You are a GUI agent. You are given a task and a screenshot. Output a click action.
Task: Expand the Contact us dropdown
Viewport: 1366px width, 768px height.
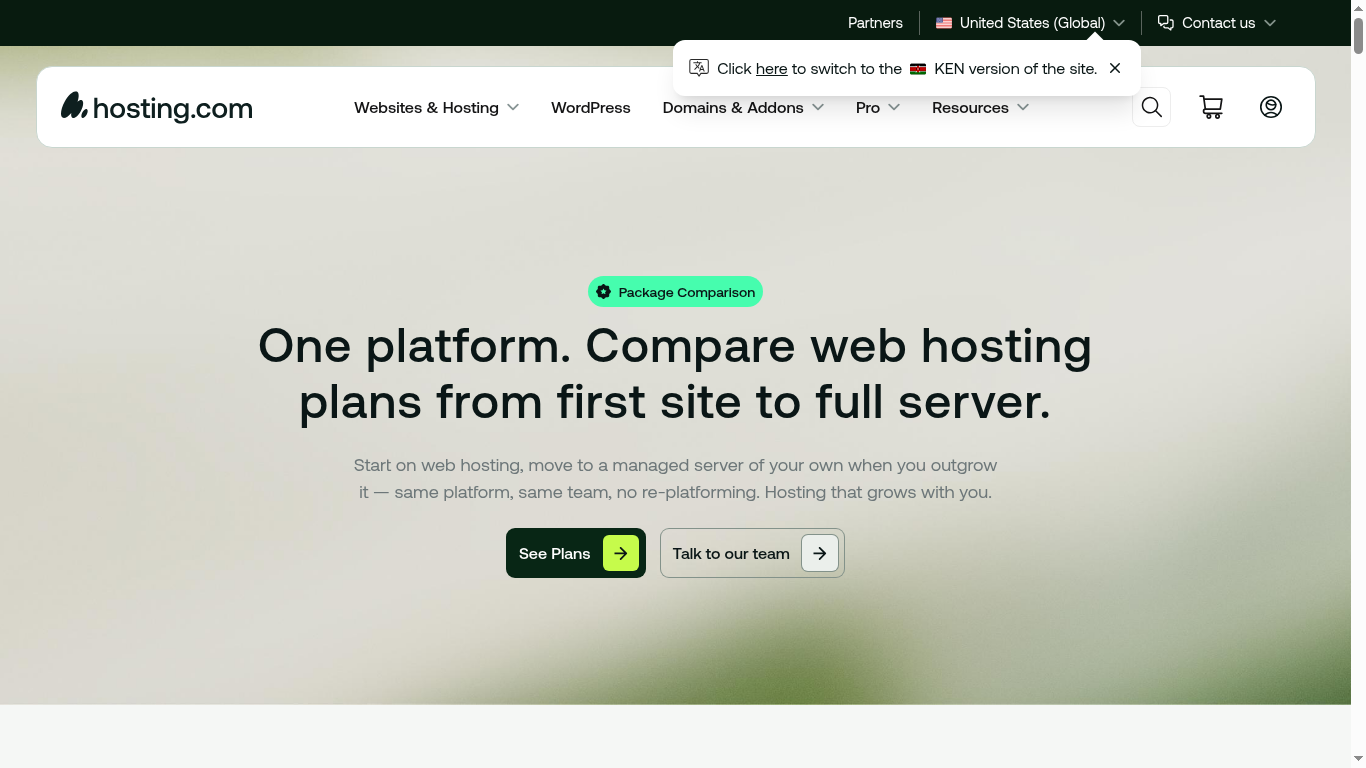point(1217,22)
